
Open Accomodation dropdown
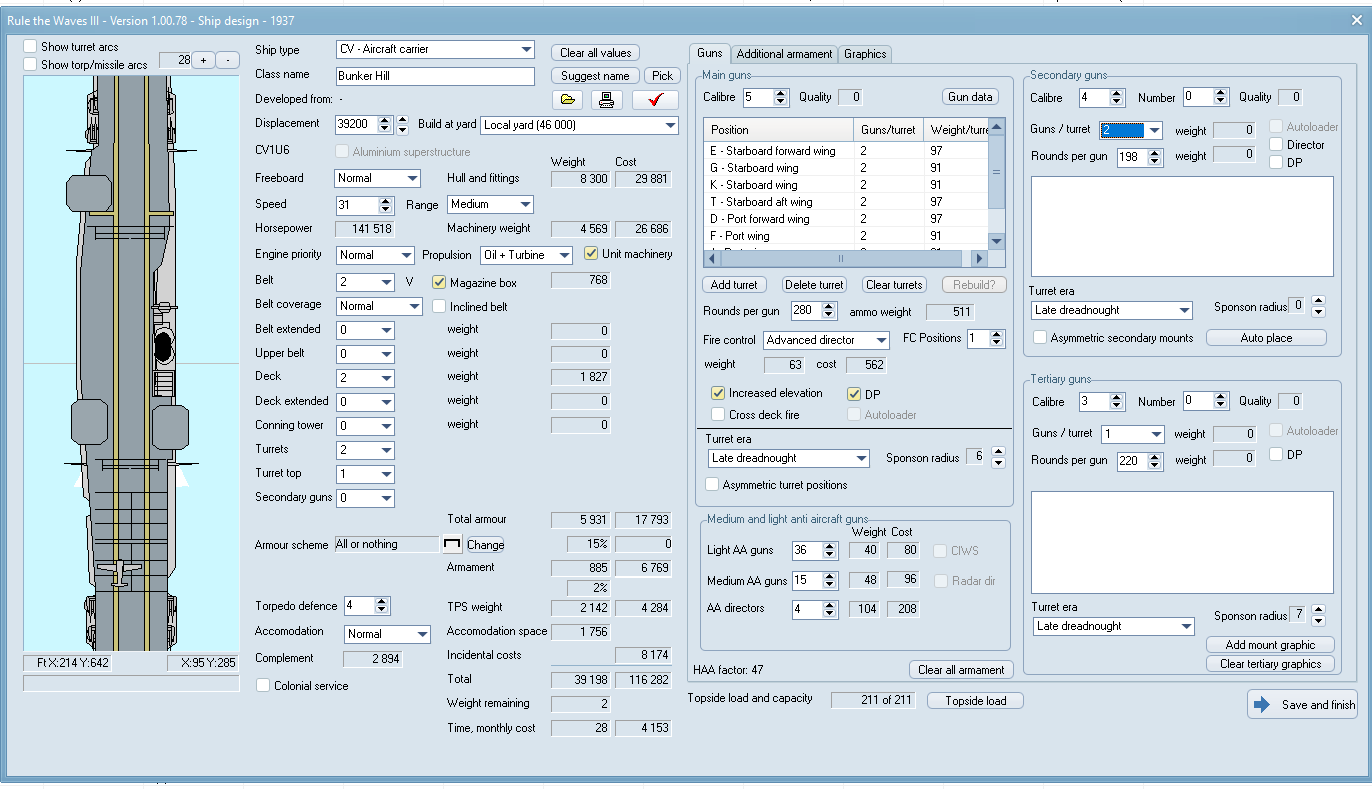coord(422,634)
